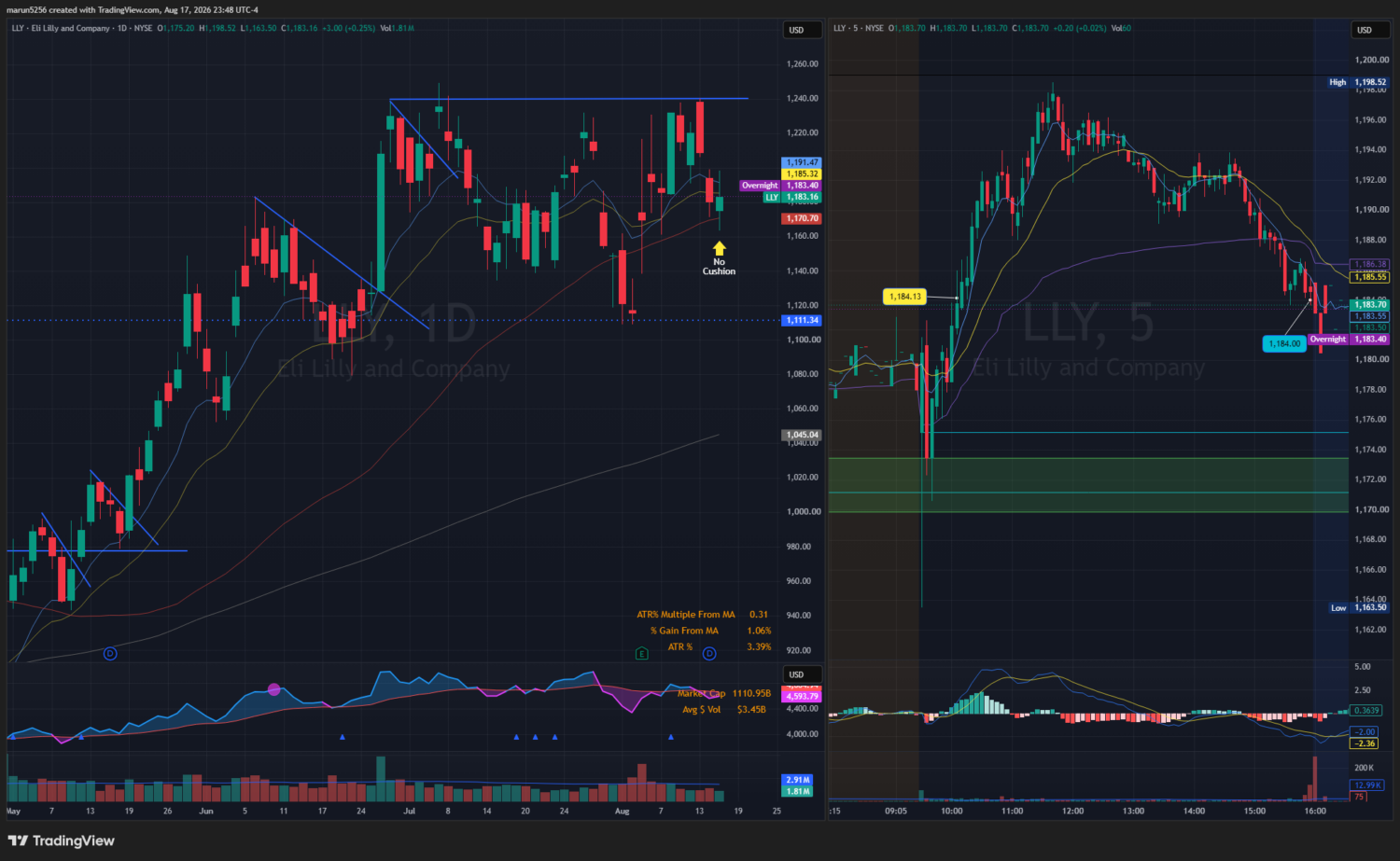Click the tall 16:00 volume spike bar

1314,778
